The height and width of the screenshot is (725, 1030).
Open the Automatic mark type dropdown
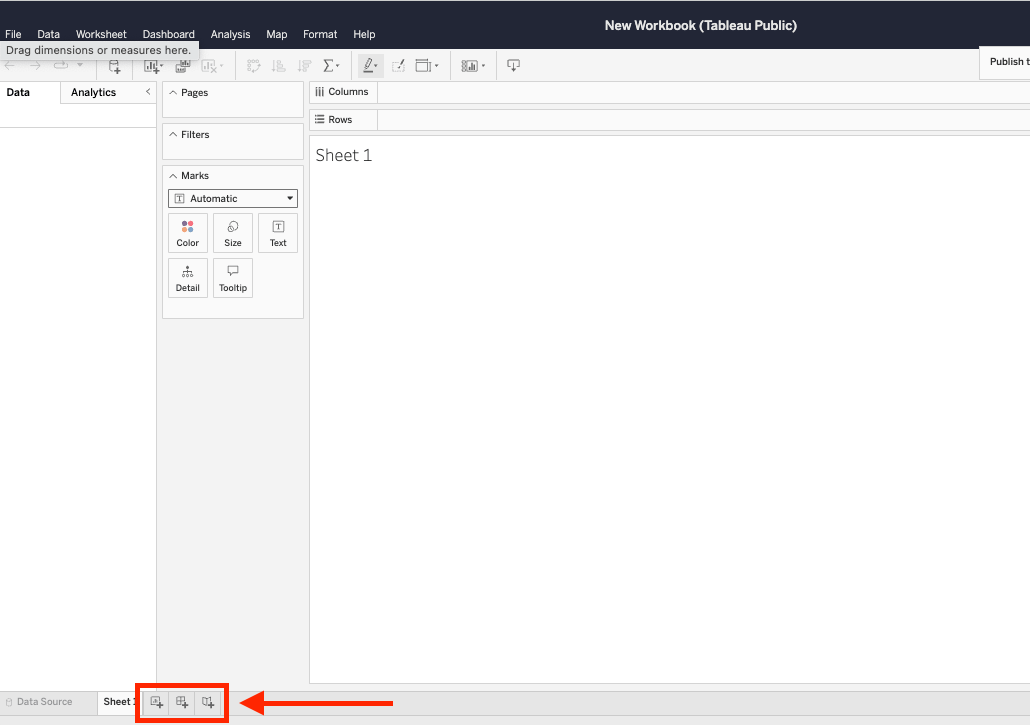pyautogui.click(x=233, y=198)
